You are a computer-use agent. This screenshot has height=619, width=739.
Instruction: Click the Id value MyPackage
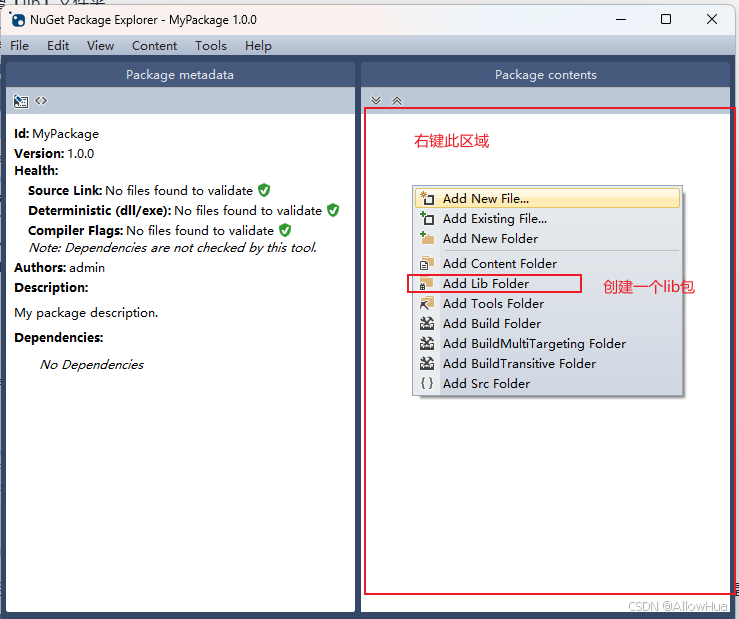click(66, 134)
